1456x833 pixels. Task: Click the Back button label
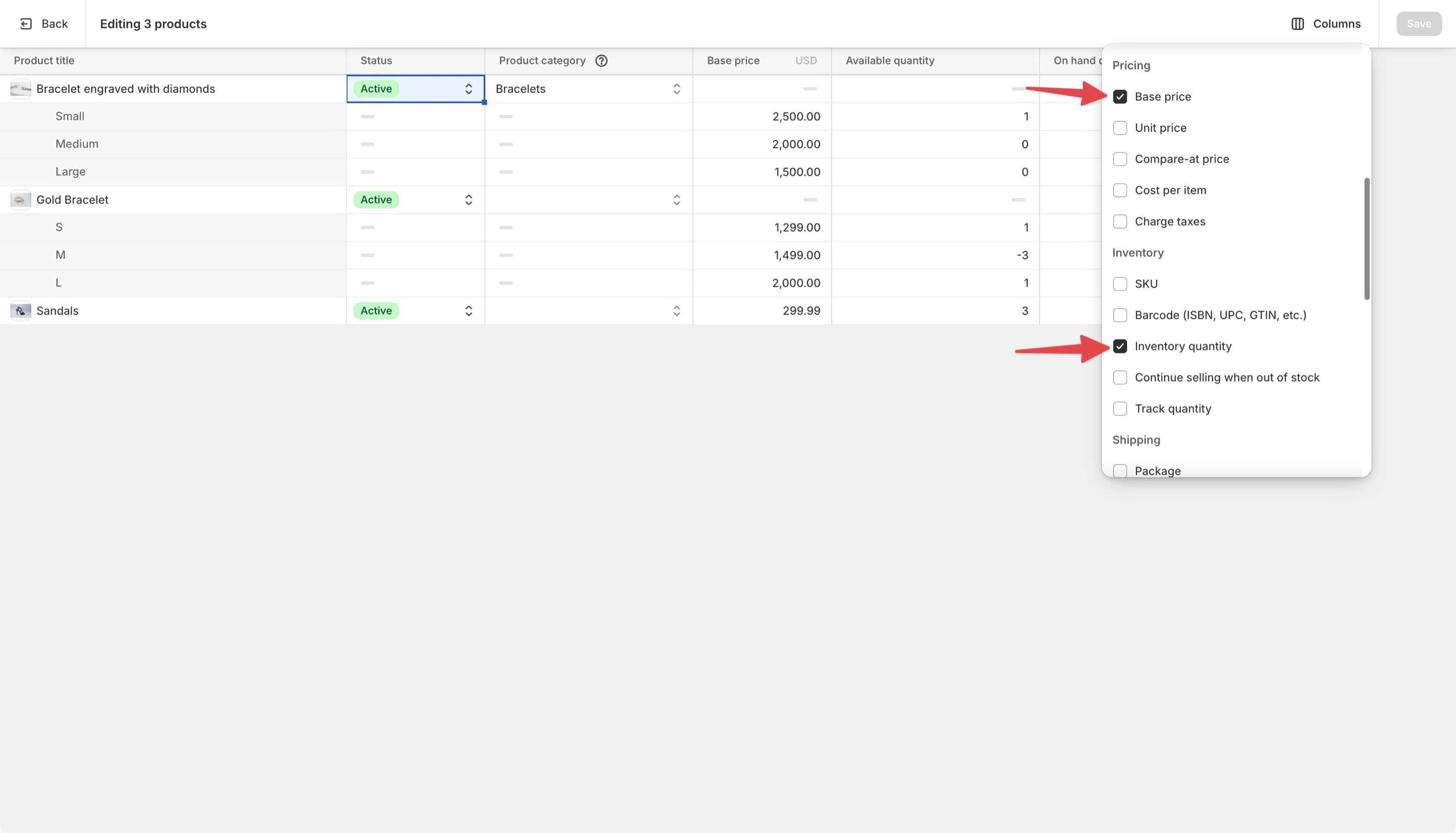click(54, 23)
